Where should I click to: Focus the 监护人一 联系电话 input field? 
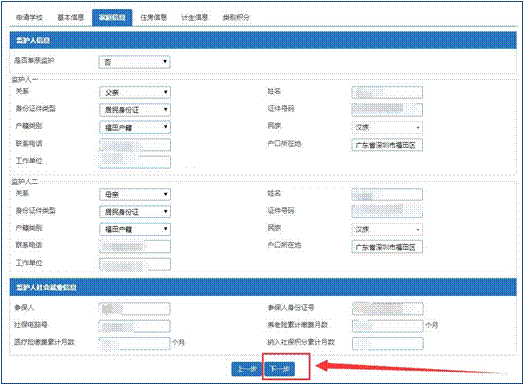click(135, 145)
